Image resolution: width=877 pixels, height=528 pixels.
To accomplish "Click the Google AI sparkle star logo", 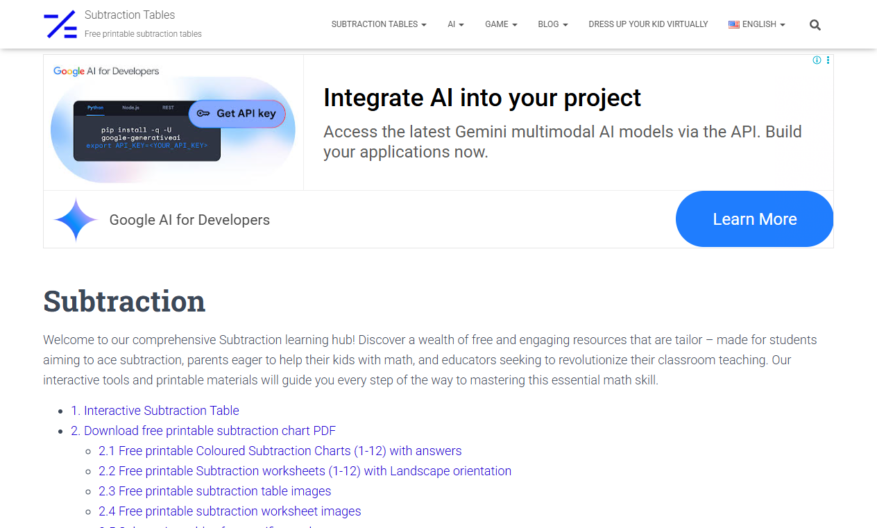I will [x=76, y=219].
